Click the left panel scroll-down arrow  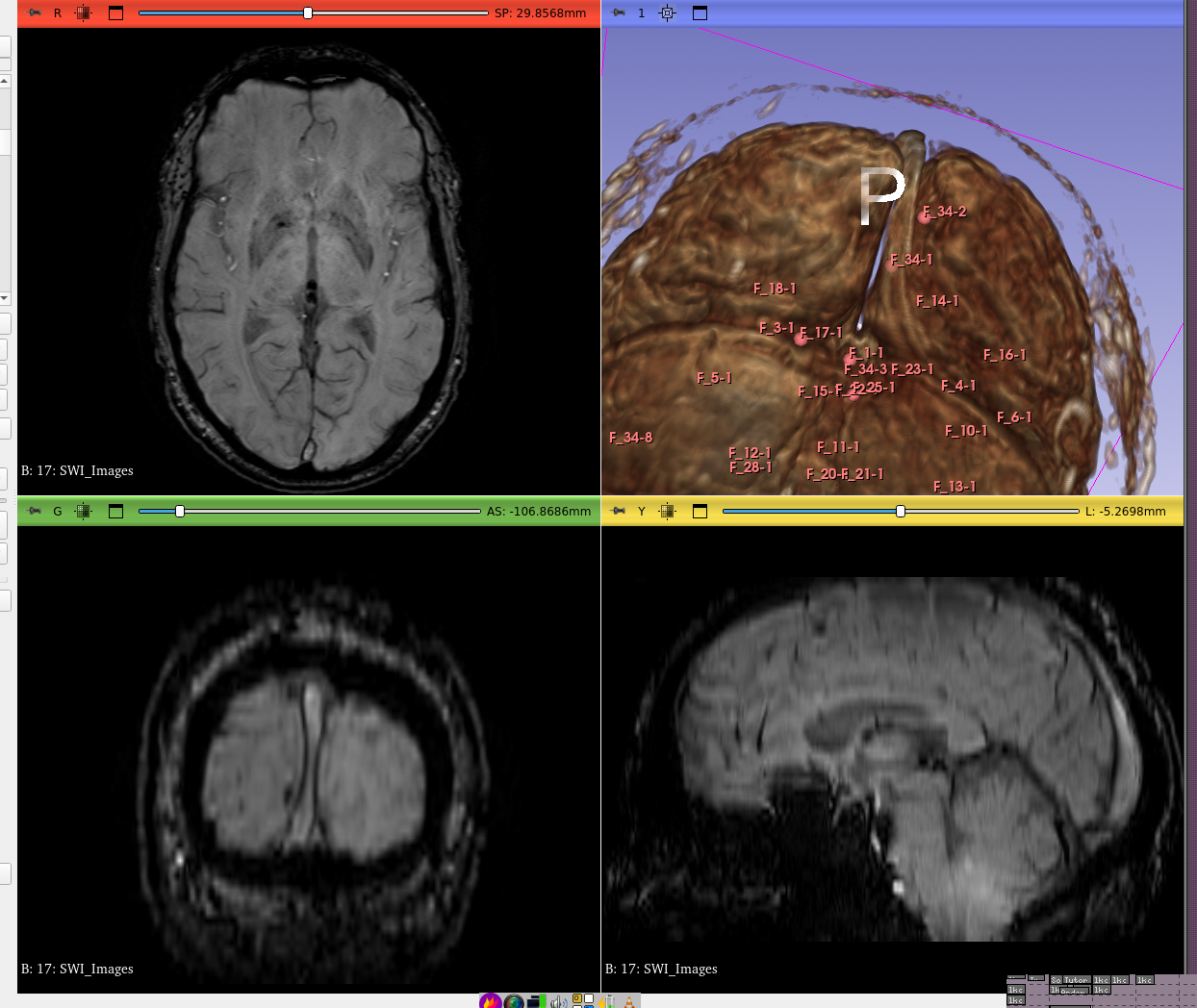(5, 298)
